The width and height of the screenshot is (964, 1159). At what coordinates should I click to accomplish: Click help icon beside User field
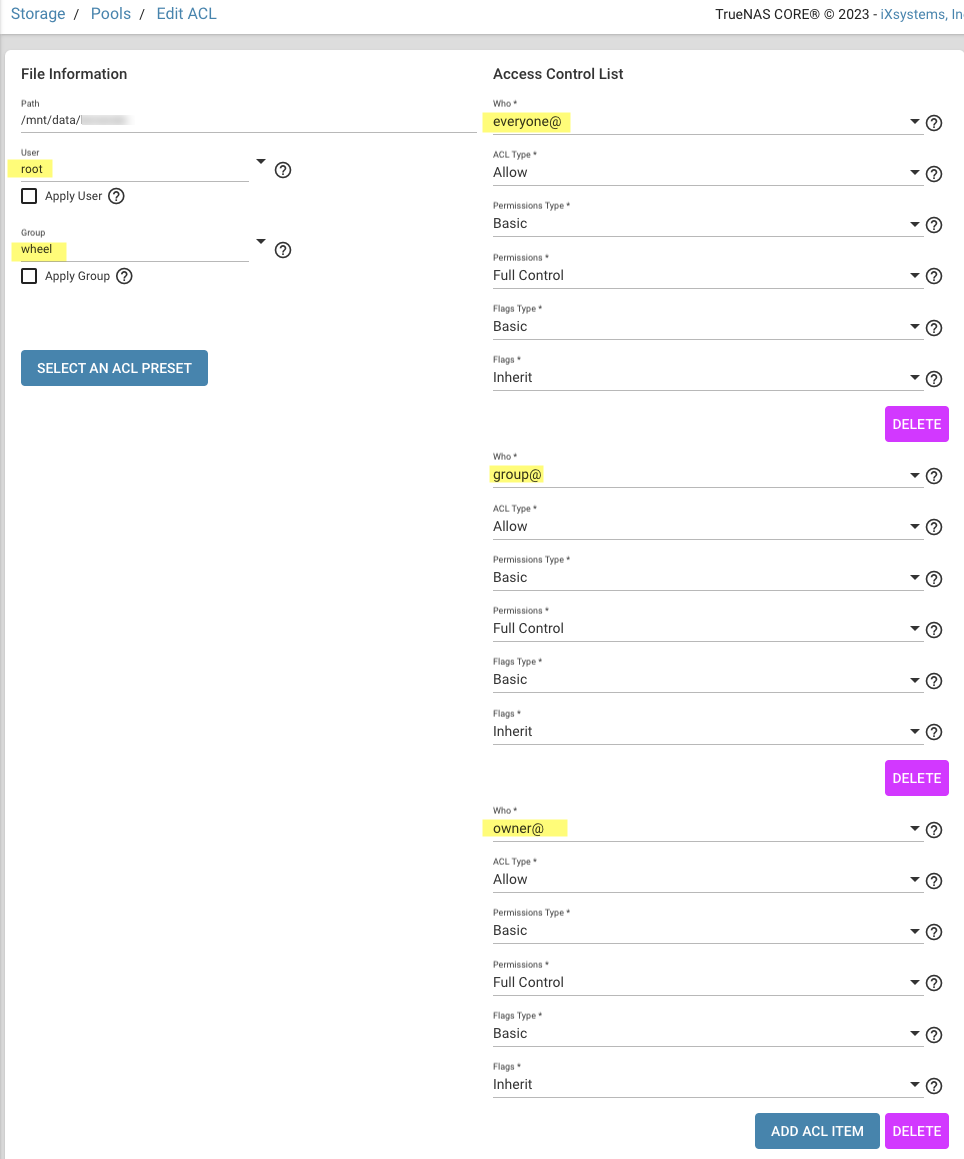283,170
